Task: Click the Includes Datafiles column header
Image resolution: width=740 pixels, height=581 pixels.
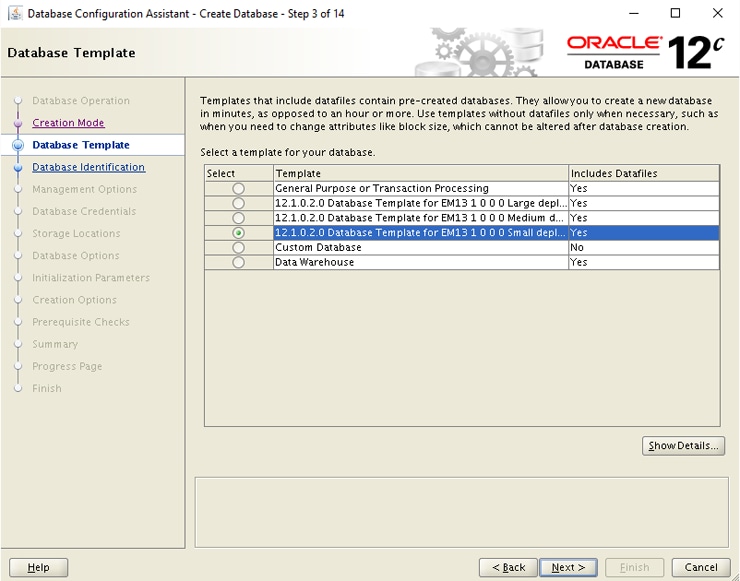Action: 644,173
